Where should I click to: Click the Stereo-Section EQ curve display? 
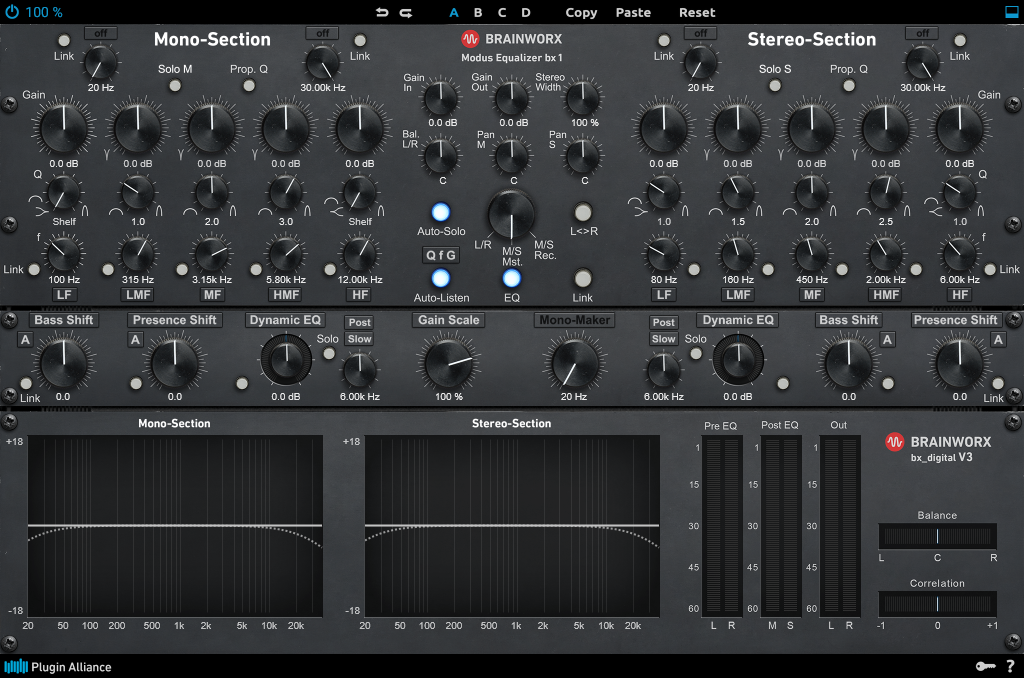point(512,526)
